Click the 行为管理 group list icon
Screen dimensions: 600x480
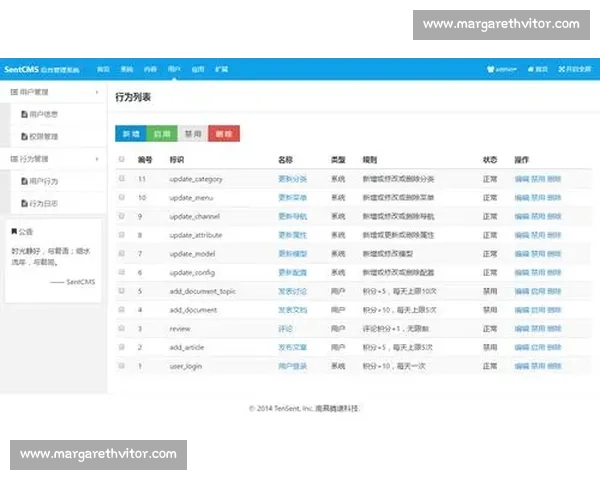pos(14,159)
